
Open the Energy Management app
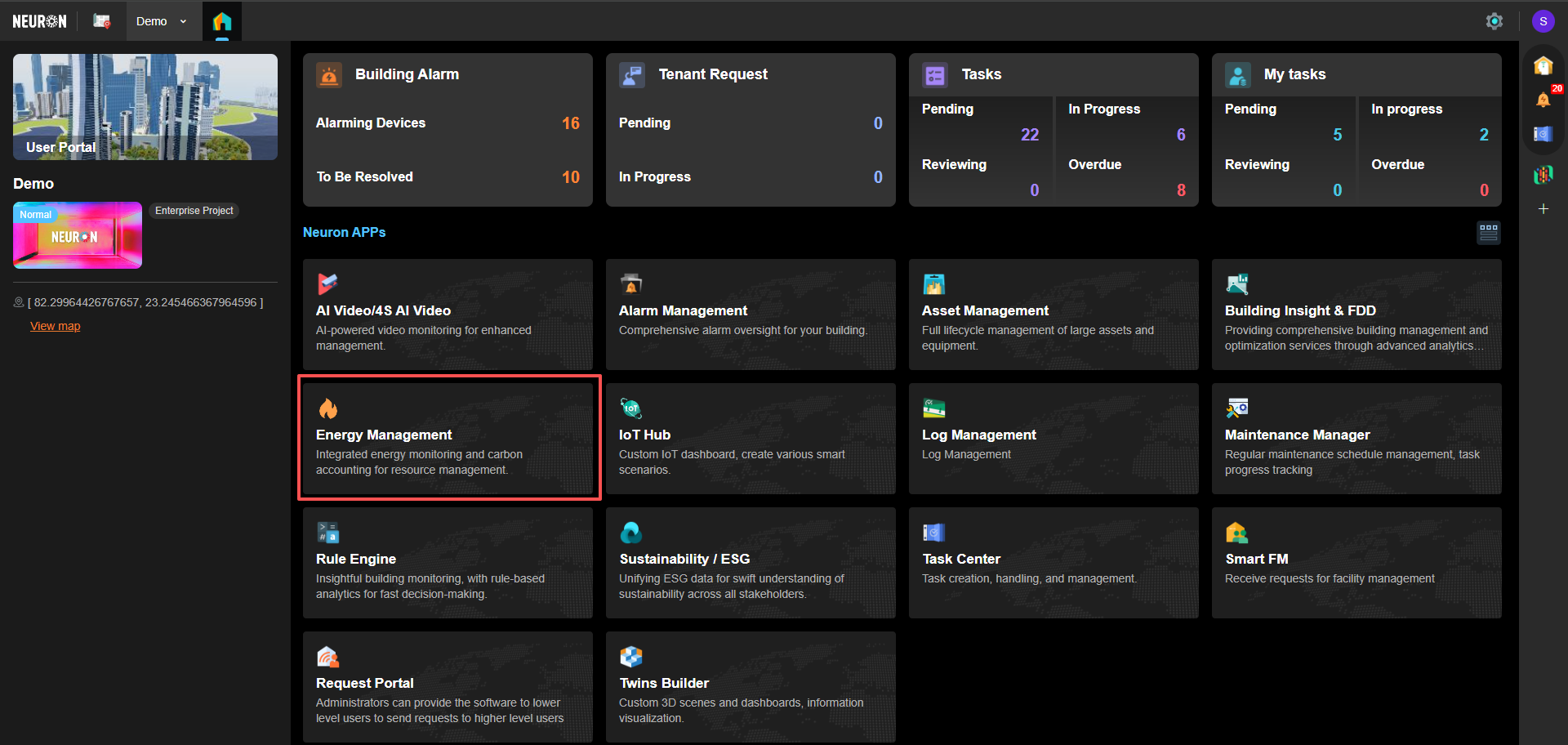pyautogui.click(x=448, y=438)
